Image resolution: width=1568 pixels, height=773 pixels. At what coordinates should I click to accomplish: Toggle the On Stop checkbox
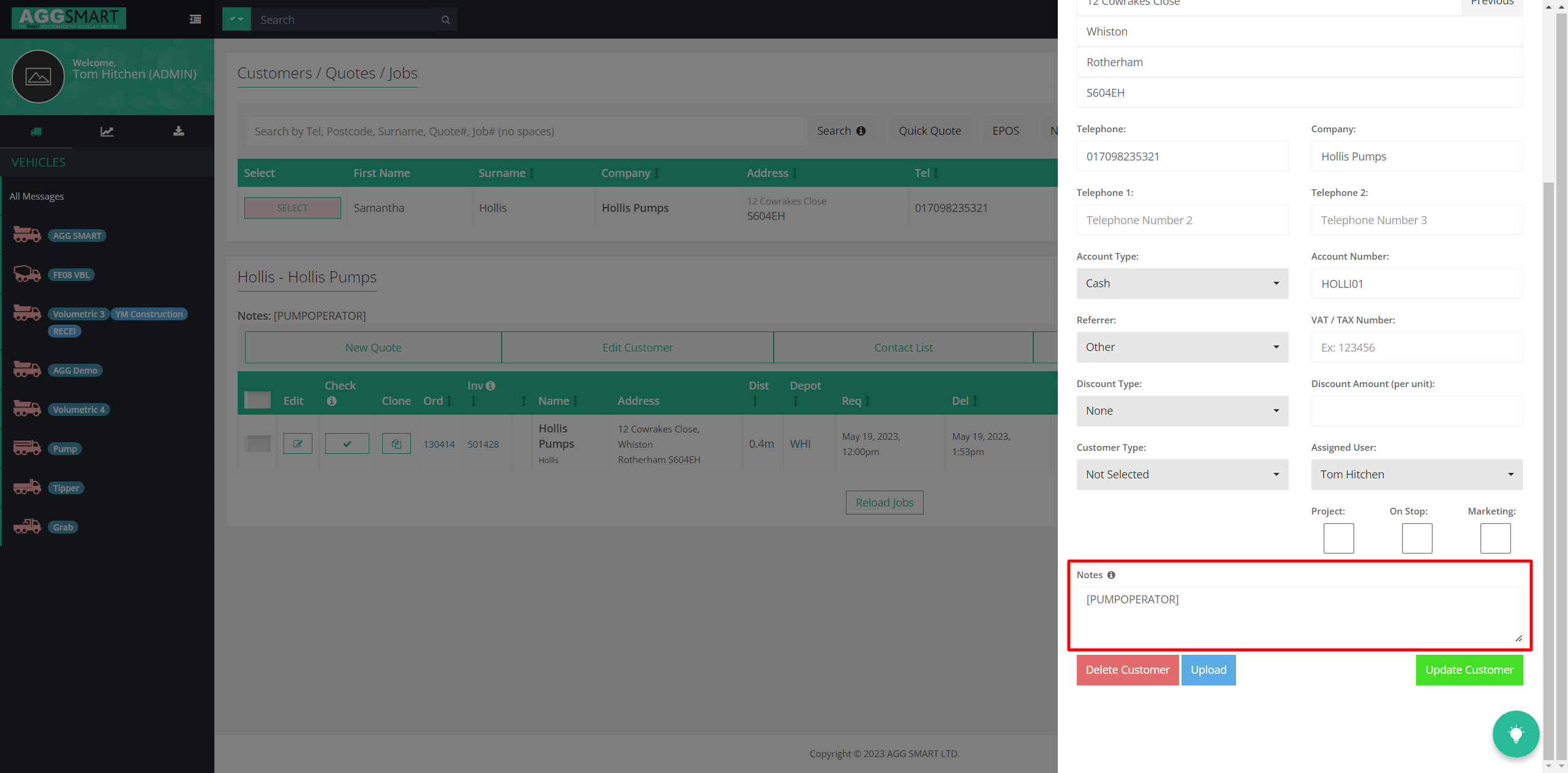1417,538
